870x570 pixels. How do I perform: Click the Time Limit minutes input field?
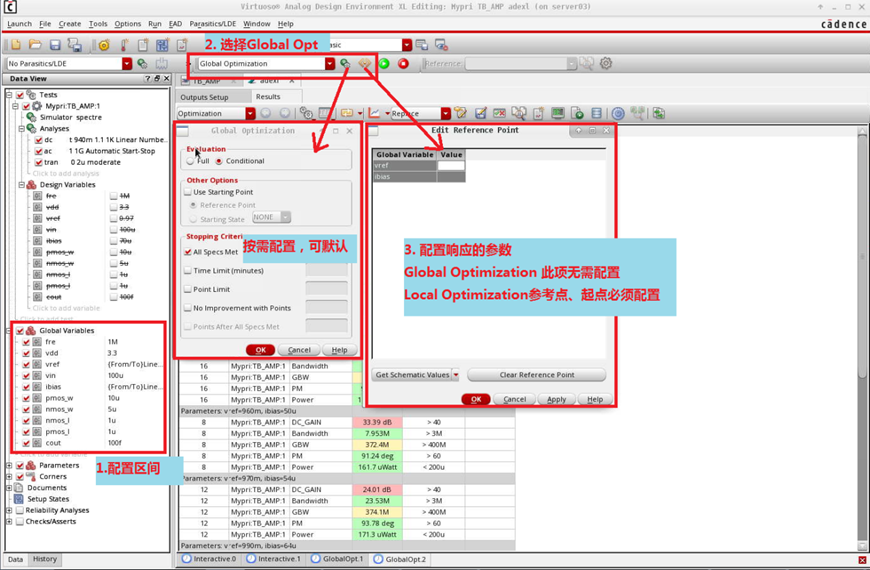tap(327, 270)
